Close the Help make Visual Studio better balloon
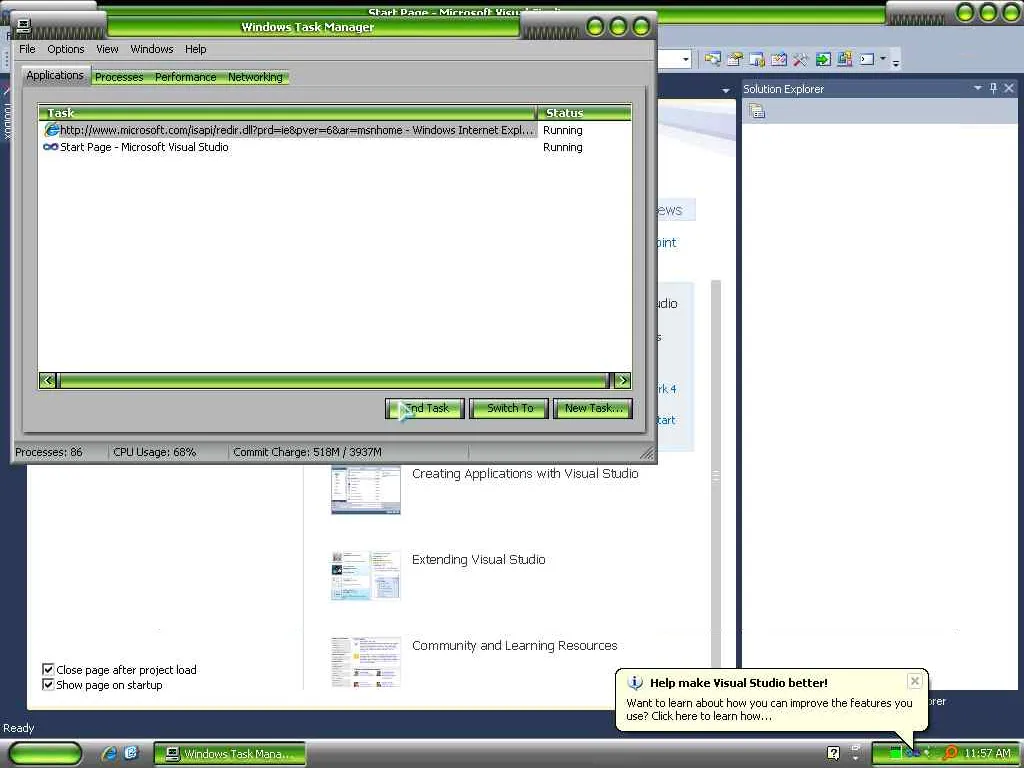The image size is (1024, 768). (915, 681)
